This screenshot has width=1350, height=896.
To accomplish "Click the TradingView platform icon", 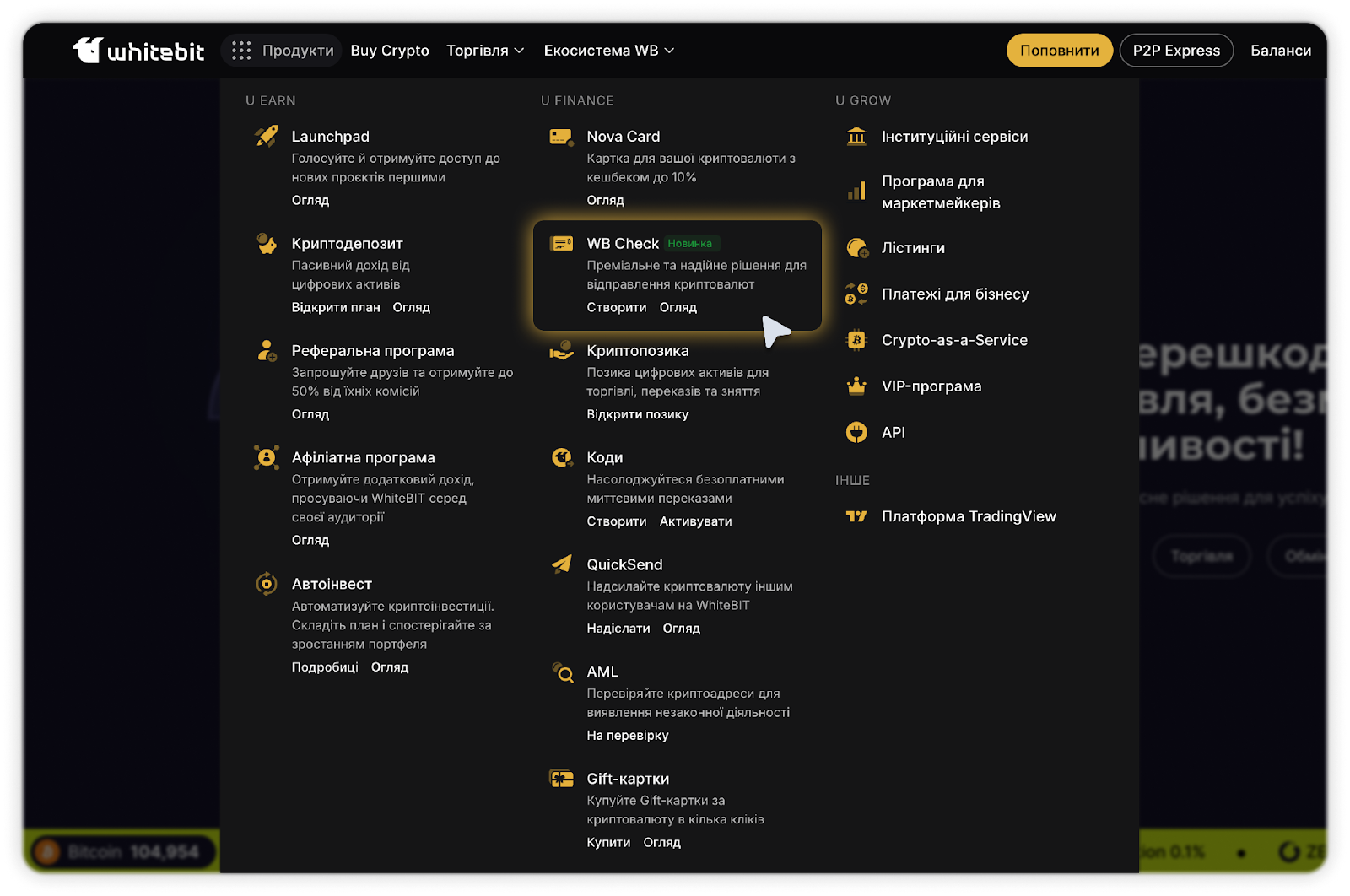I will 856,516.
